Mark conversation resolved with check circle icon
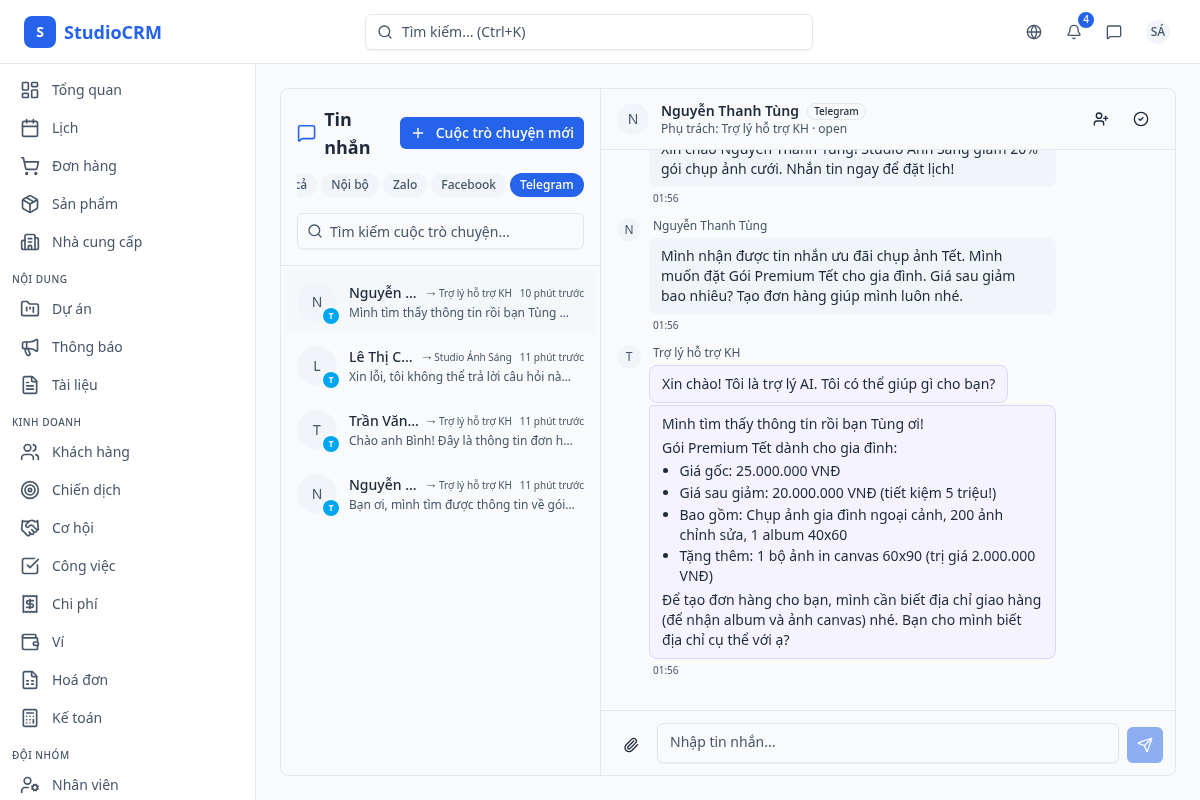Viewport: 1200px width, 800px height. tap(1141, 119)
